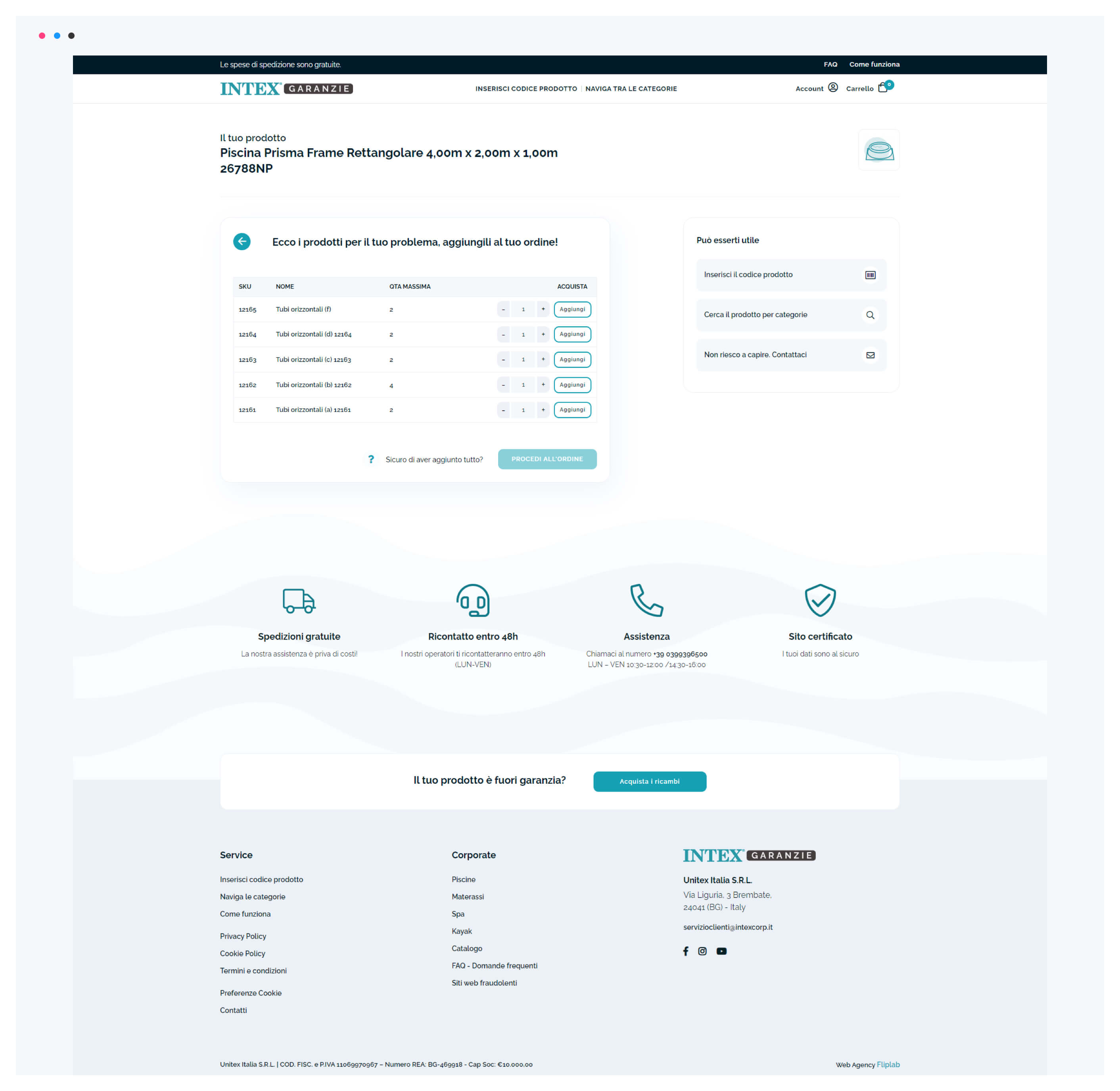Open Termini e condizioni footer link

click(253, 970)
